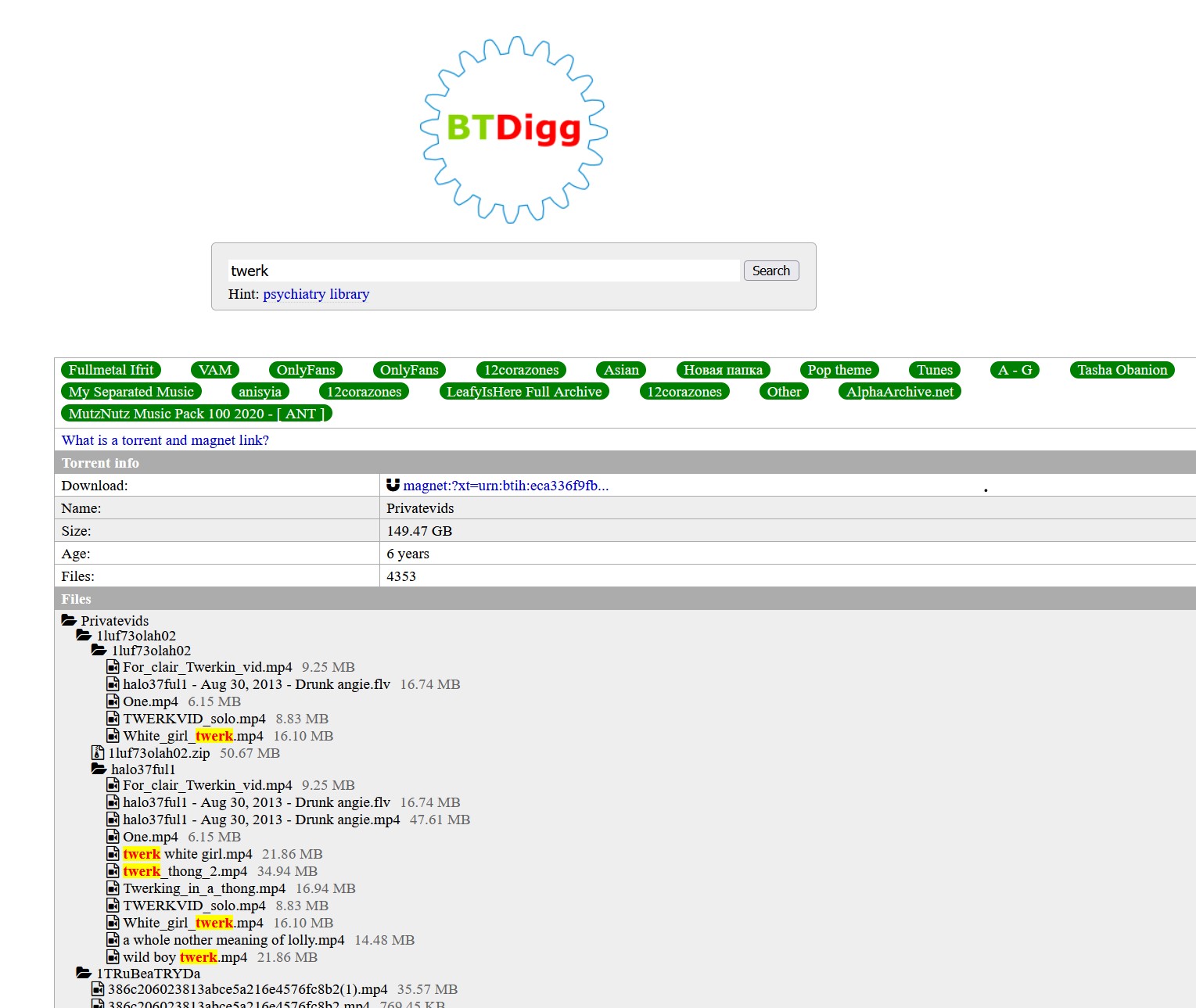
Task: Select the MutzNutz Music Pack 100 2020 tag
Action: point(196,414)
